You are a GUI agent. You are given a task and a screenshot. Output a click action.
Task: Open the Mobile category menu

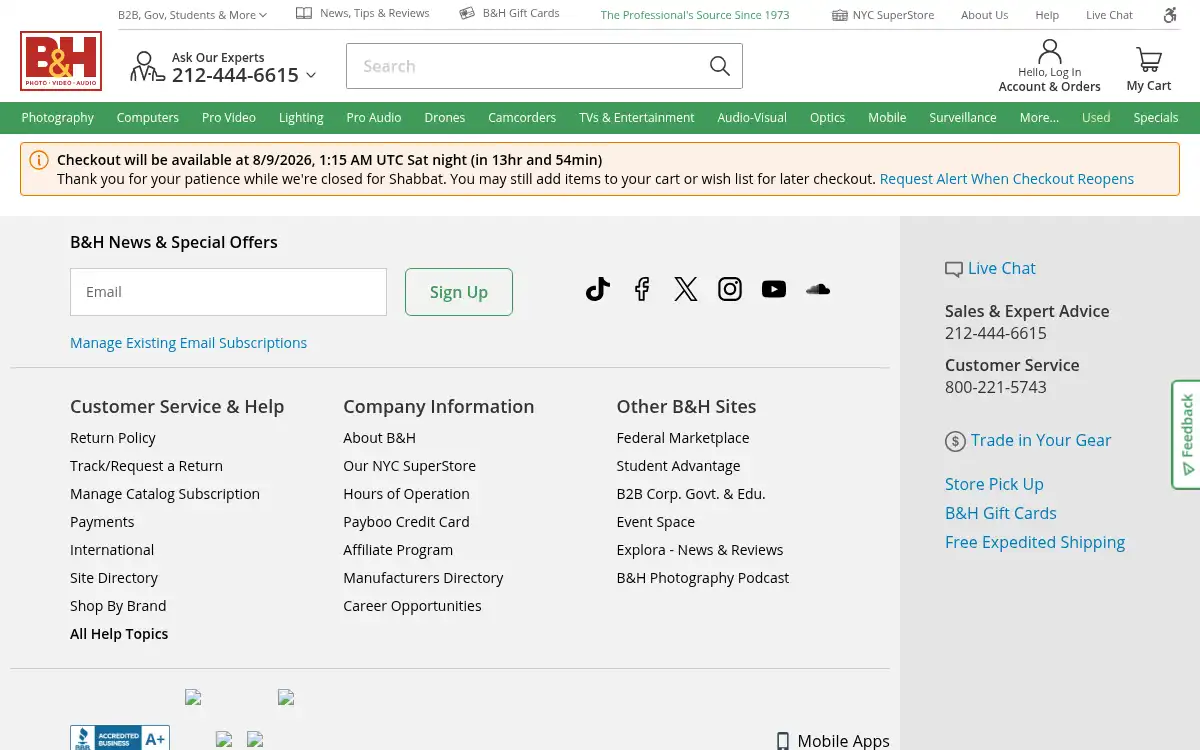887,117
